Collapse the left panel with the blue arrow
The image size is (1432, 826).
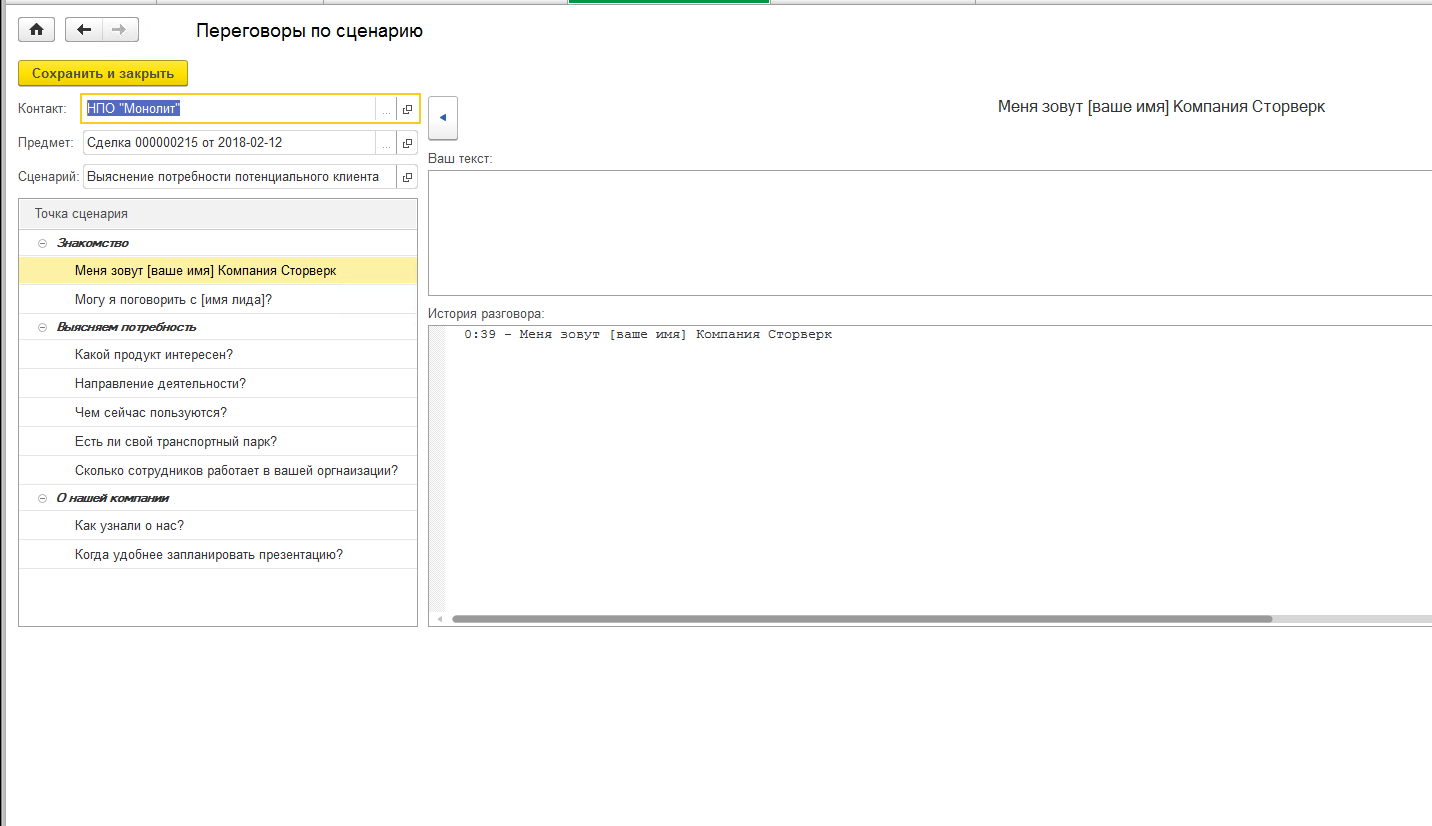pos(442,118)
